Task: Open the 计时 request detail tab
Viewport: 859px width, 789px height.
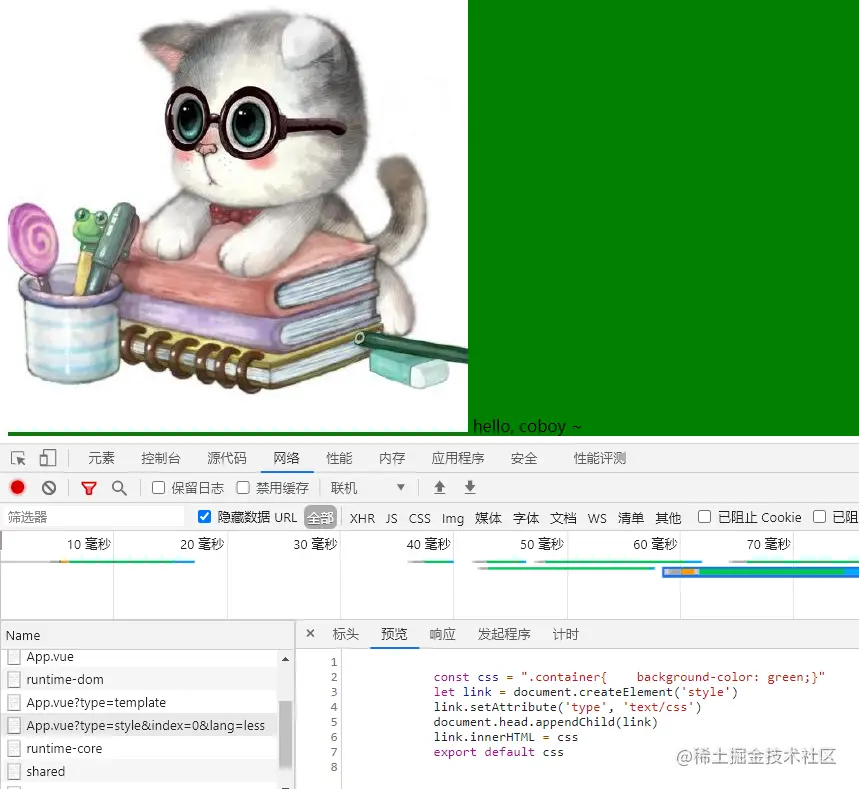Action: coord(565,634)
